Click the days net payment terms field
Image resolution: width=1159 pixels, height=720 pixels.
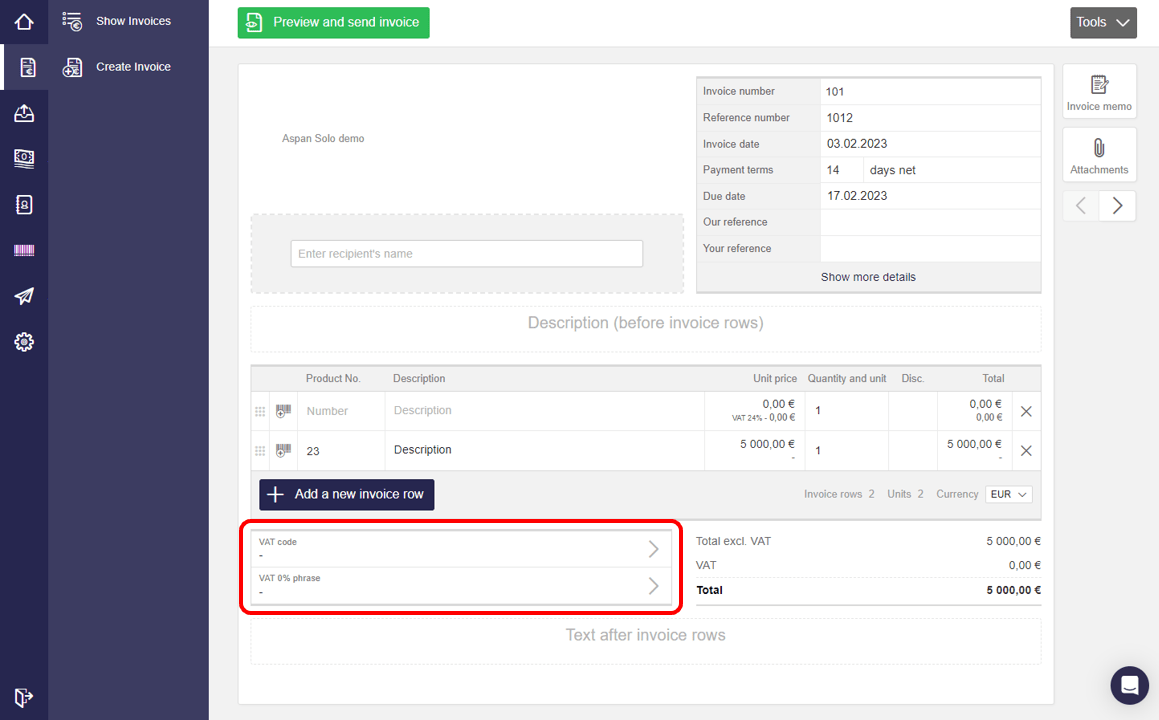(951, 170)
